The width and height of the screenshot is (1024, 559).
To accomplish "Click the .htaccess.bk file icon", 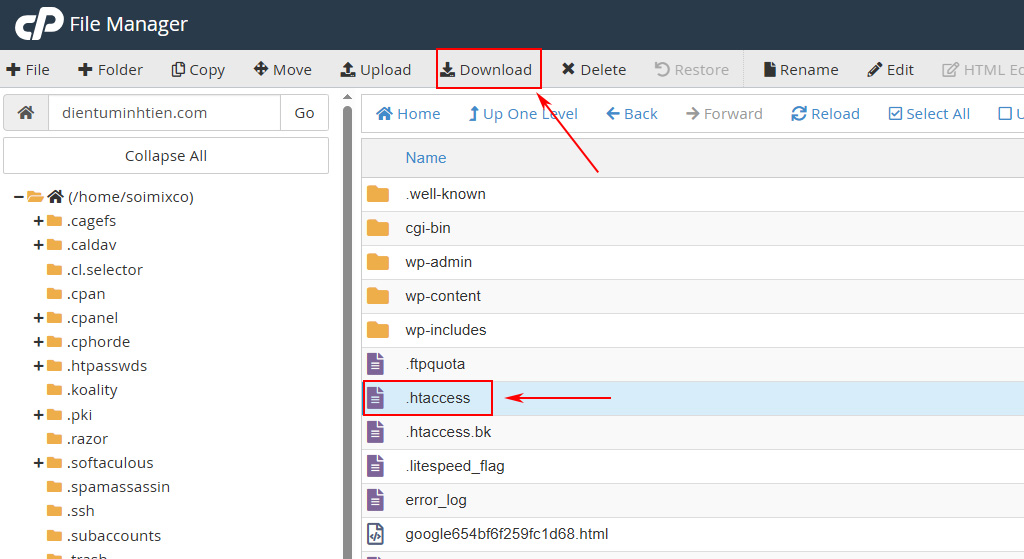I will click(x=376, y=432).
